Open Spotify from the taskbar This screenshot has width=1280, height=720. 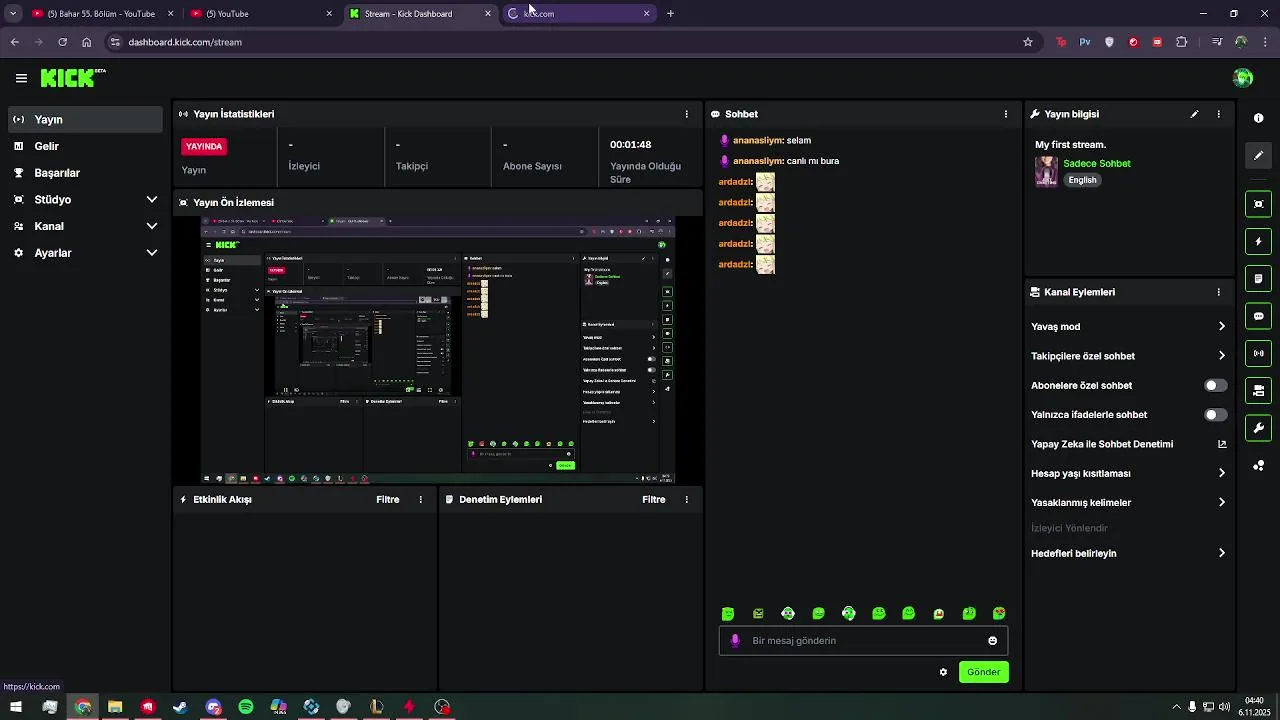tap(246, 707)
